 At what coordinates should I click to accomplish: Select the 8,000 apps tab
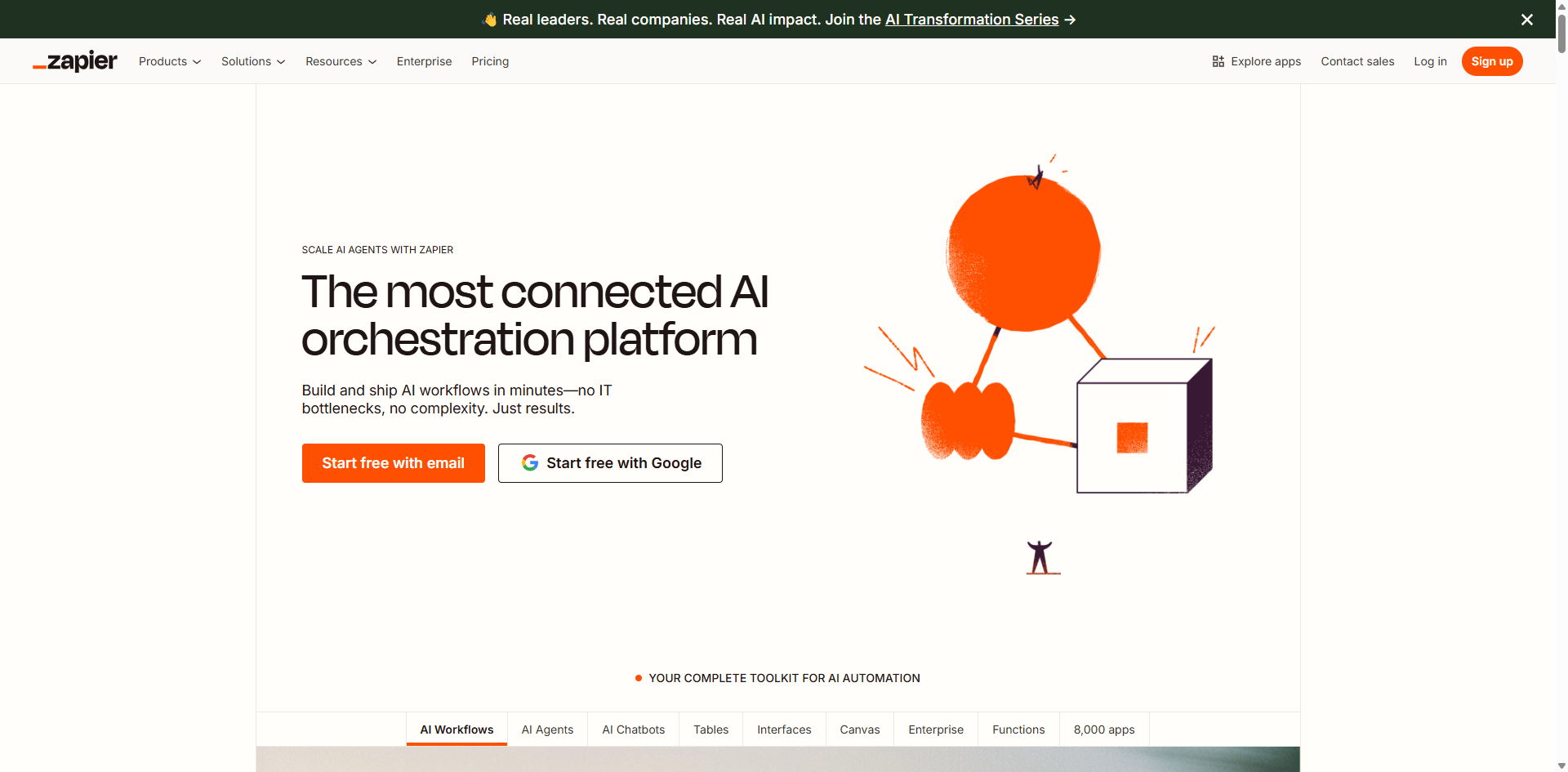pos(1104,729)
